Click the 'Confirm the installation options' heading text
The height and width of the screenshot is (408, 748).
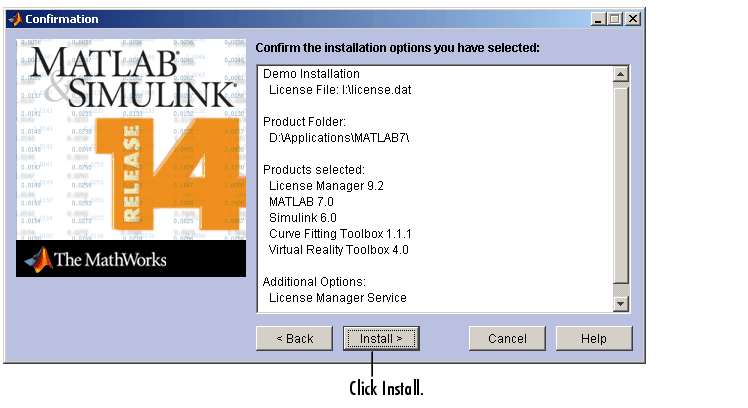point(397,48)
